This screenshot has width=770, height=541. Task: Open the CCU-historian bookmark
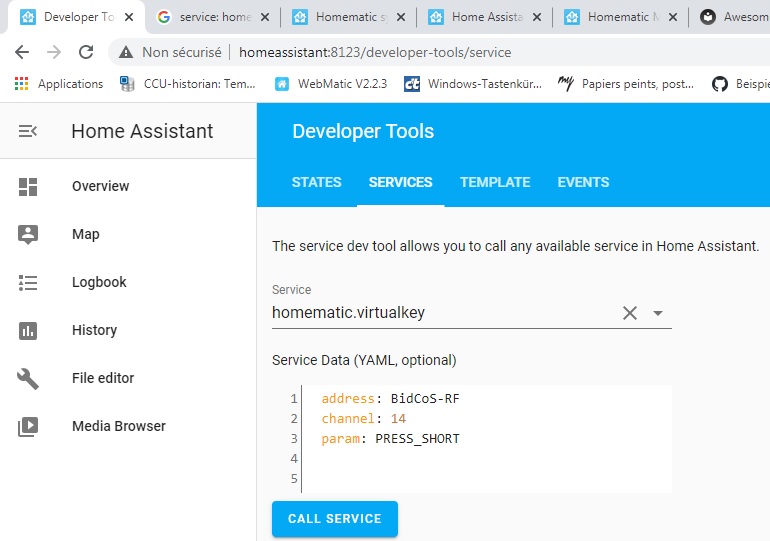pyautogui.click(x=188, y=84)
